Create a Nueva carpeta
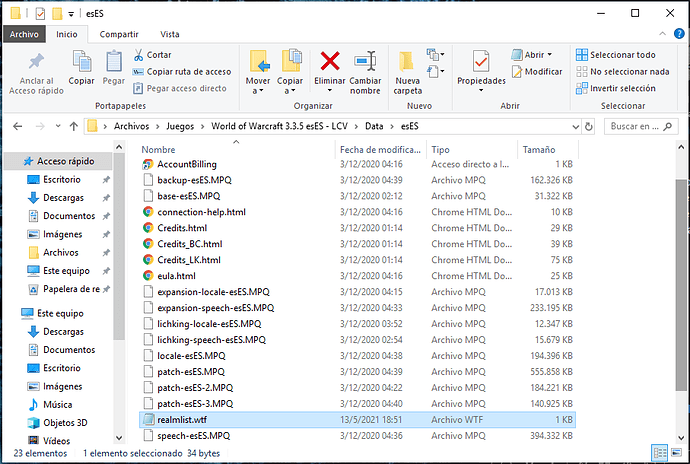The image size is (690, 464). pos(407,73)
